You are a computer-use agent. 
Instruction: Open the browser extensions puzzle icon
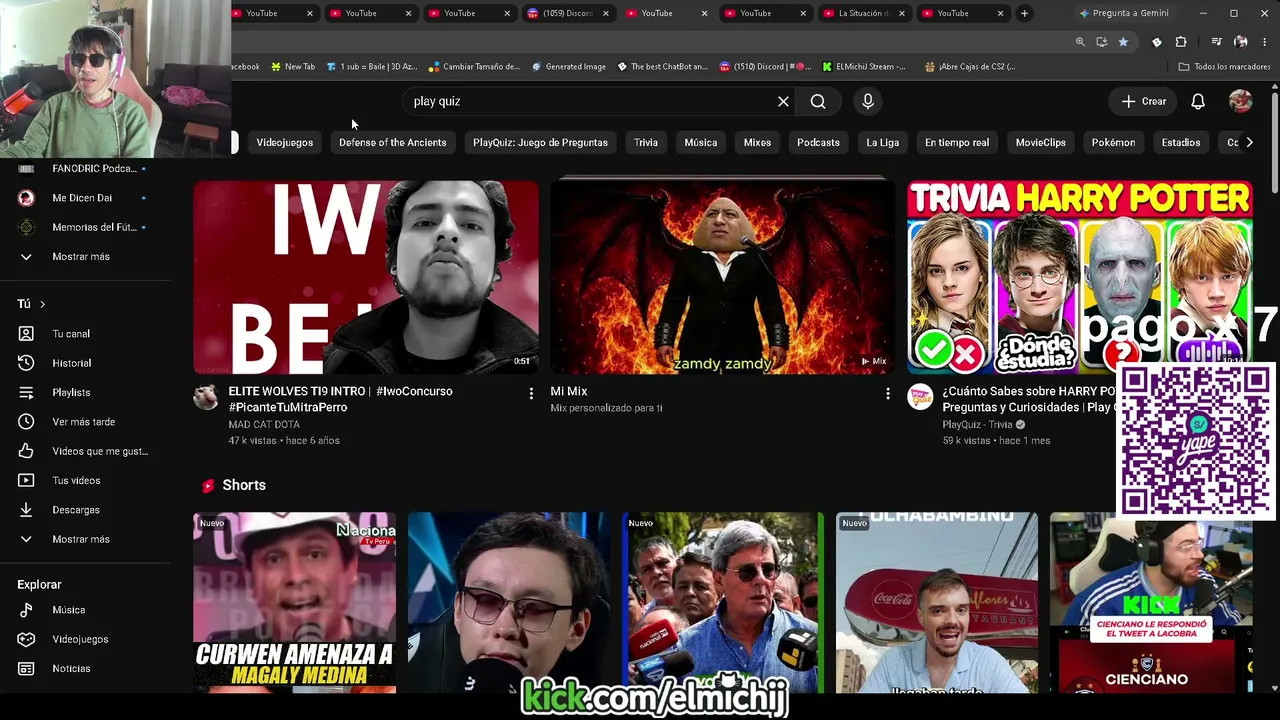[1181, 42]
